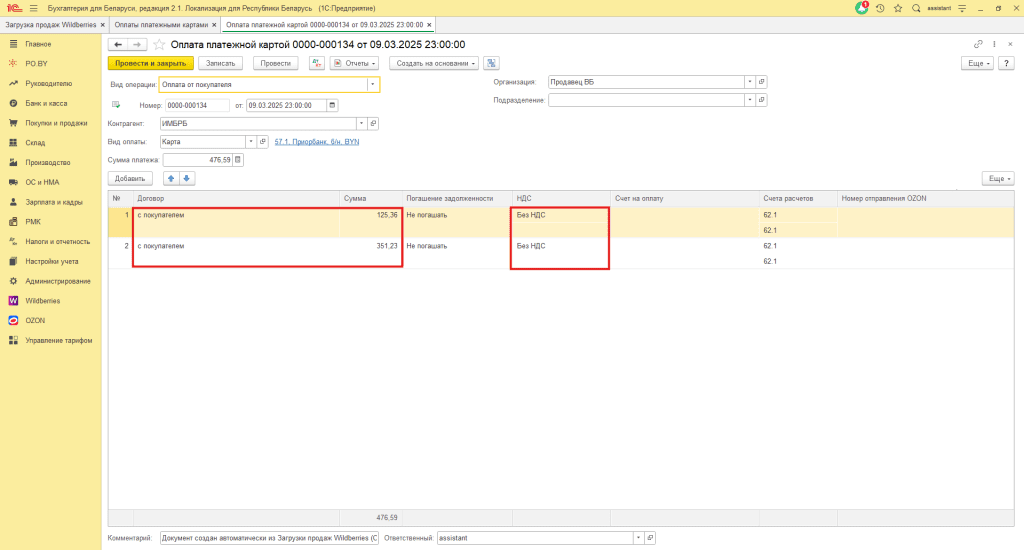
Task: Open Банк и касса menu section
Action: tap(46, 103)
